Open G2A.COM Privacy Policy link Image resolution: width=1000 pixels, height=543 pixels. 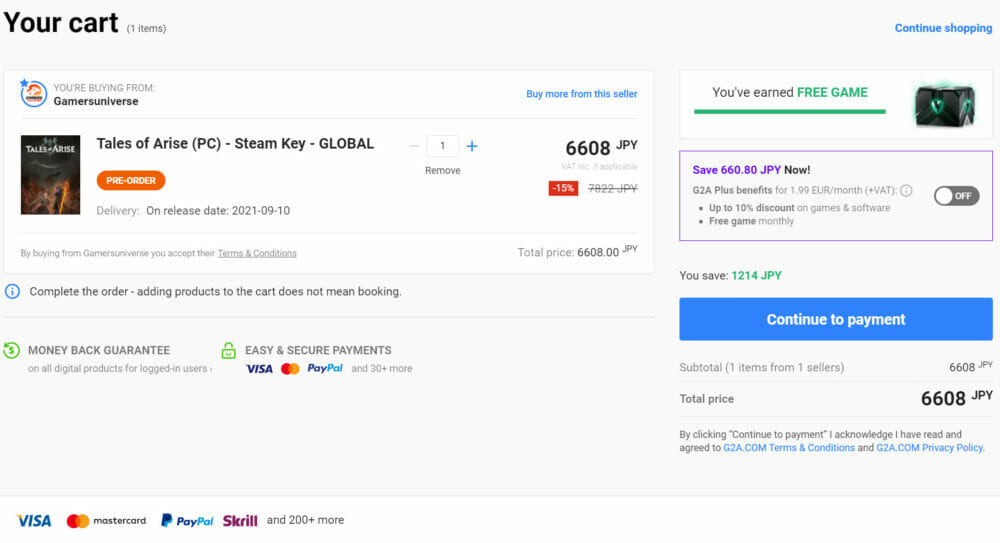tap(929, 448)
